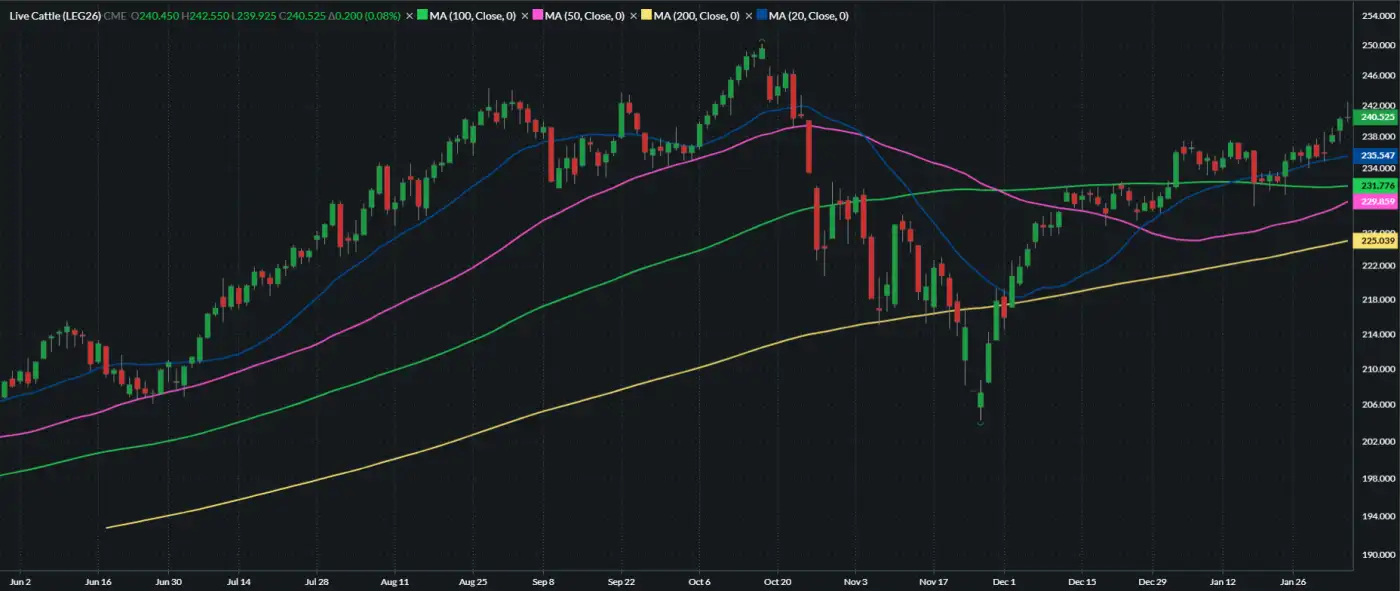Remove the MA (50, Close, 0) indicator

[525, 16]
